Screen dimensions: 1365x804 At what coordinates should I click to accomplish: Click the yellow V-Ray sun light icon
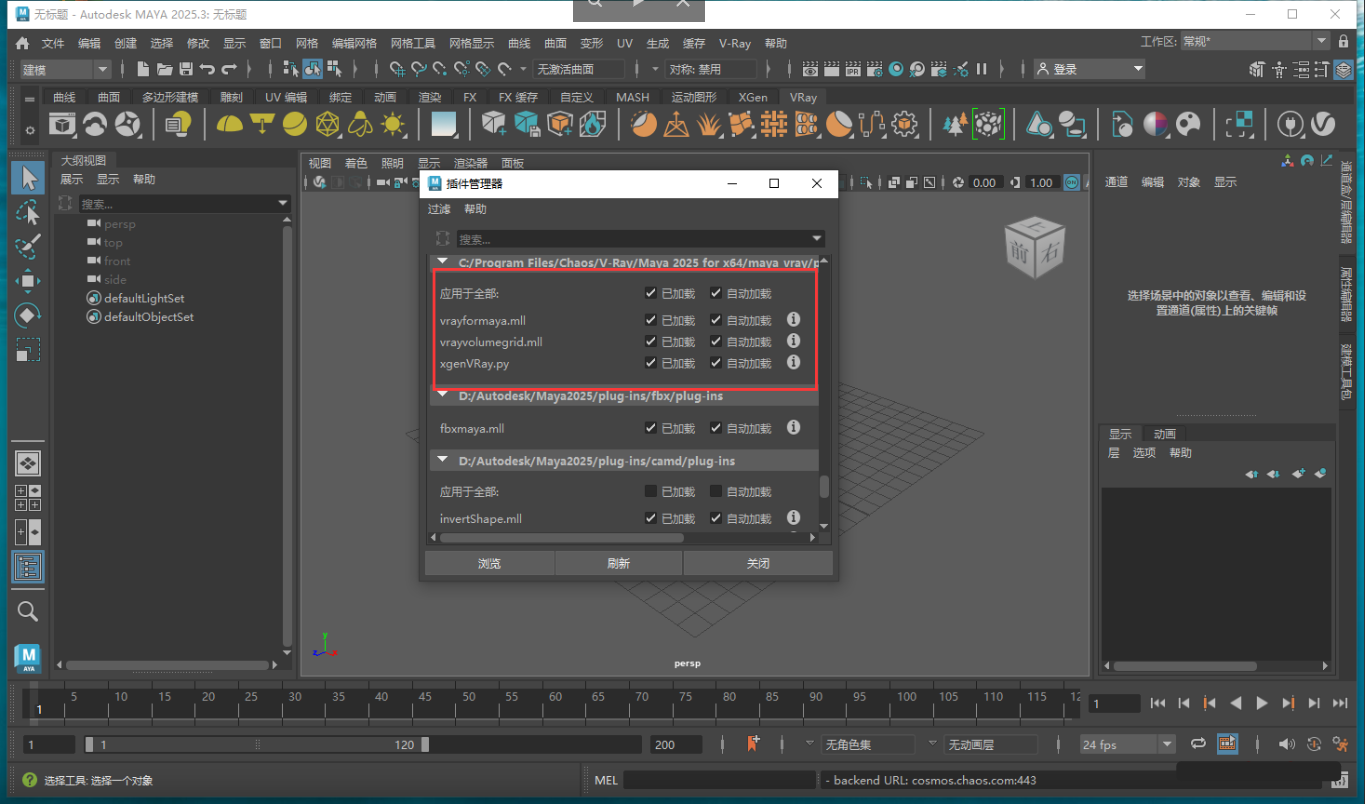pos(393,124)
